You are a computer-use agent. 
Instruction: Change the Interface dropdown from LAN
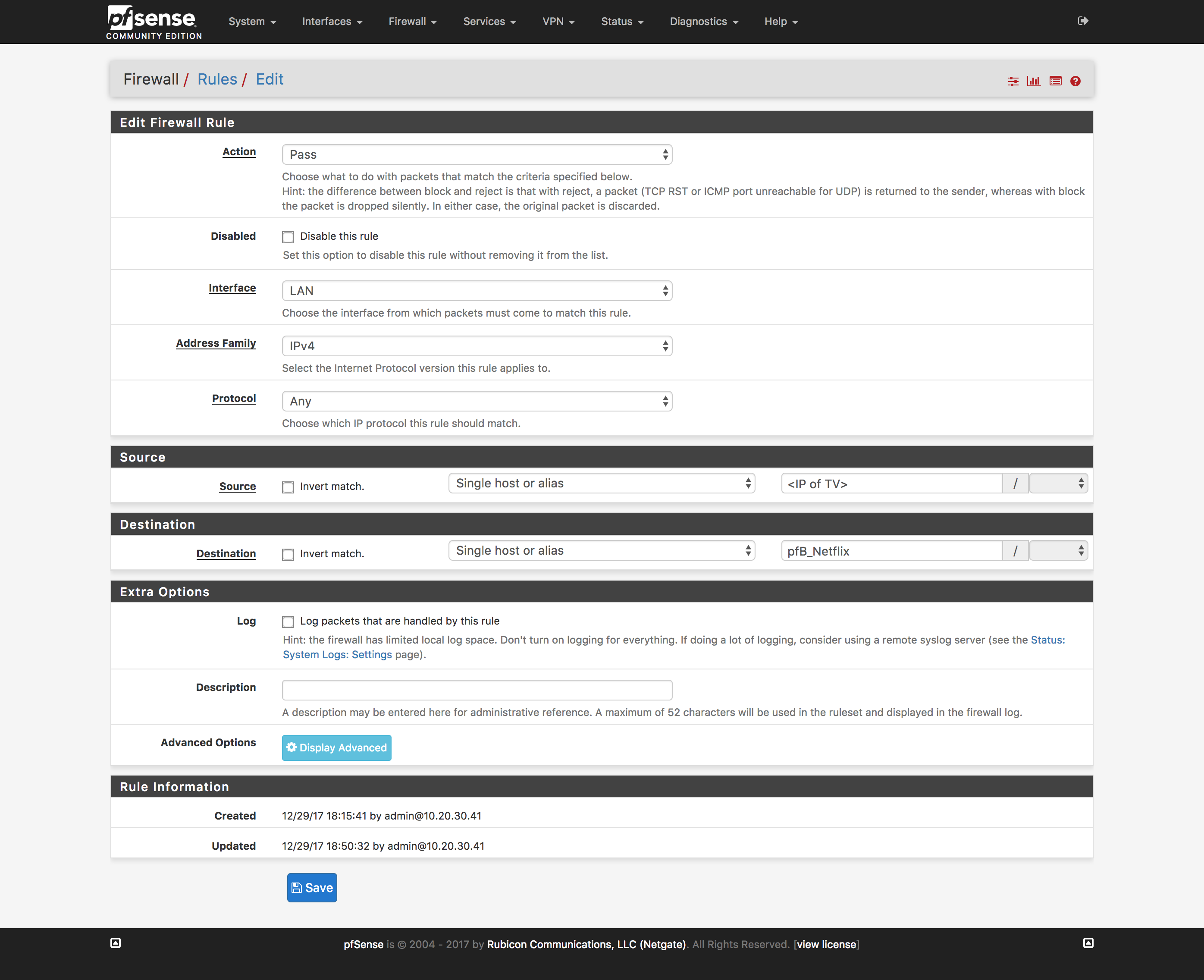pyautogui.click(x=477, y=290)
